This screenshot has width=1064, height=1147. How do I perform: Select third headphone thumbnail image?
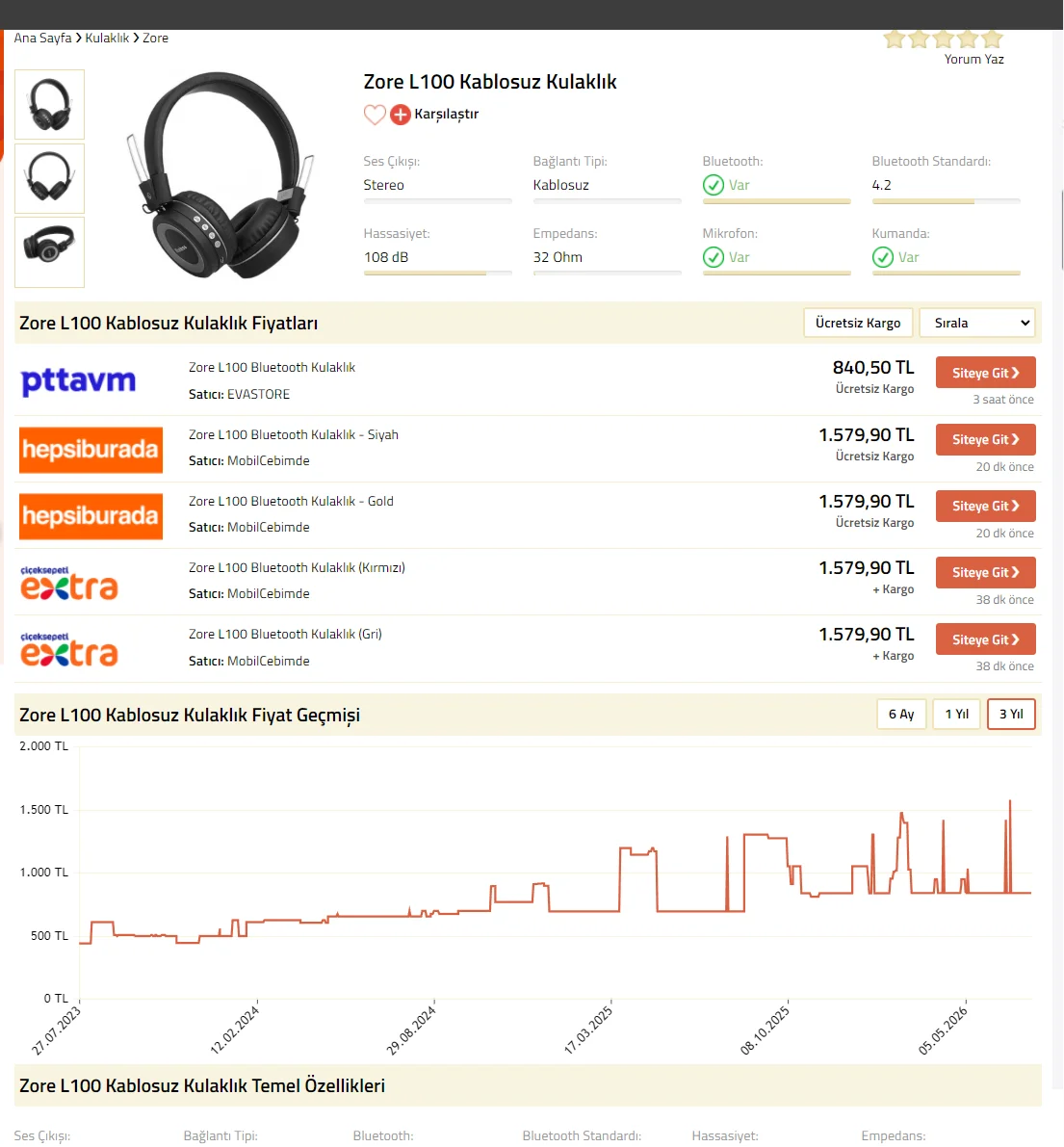tap(50, 251)
